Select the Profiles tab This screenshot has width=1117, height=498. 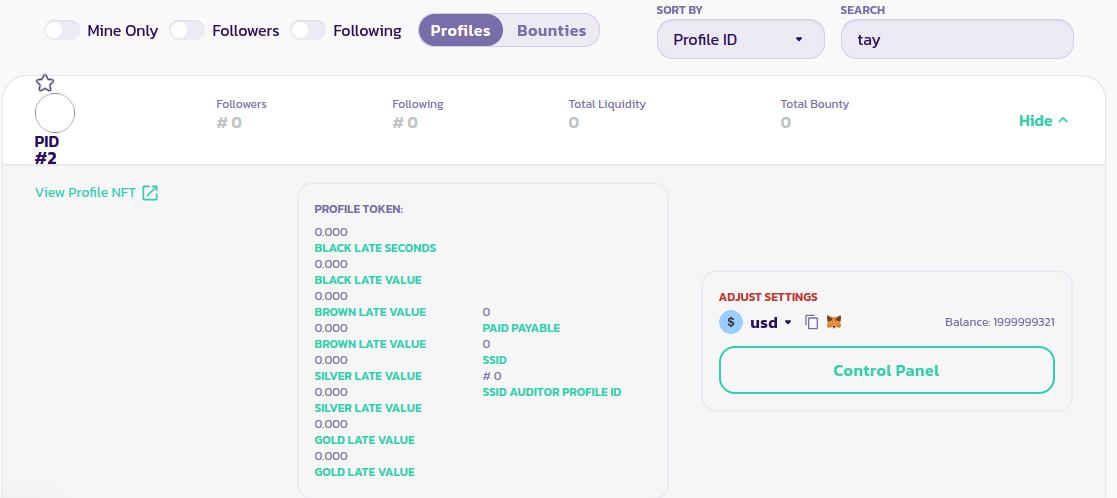pyautogui.click(x=460, y=30)
